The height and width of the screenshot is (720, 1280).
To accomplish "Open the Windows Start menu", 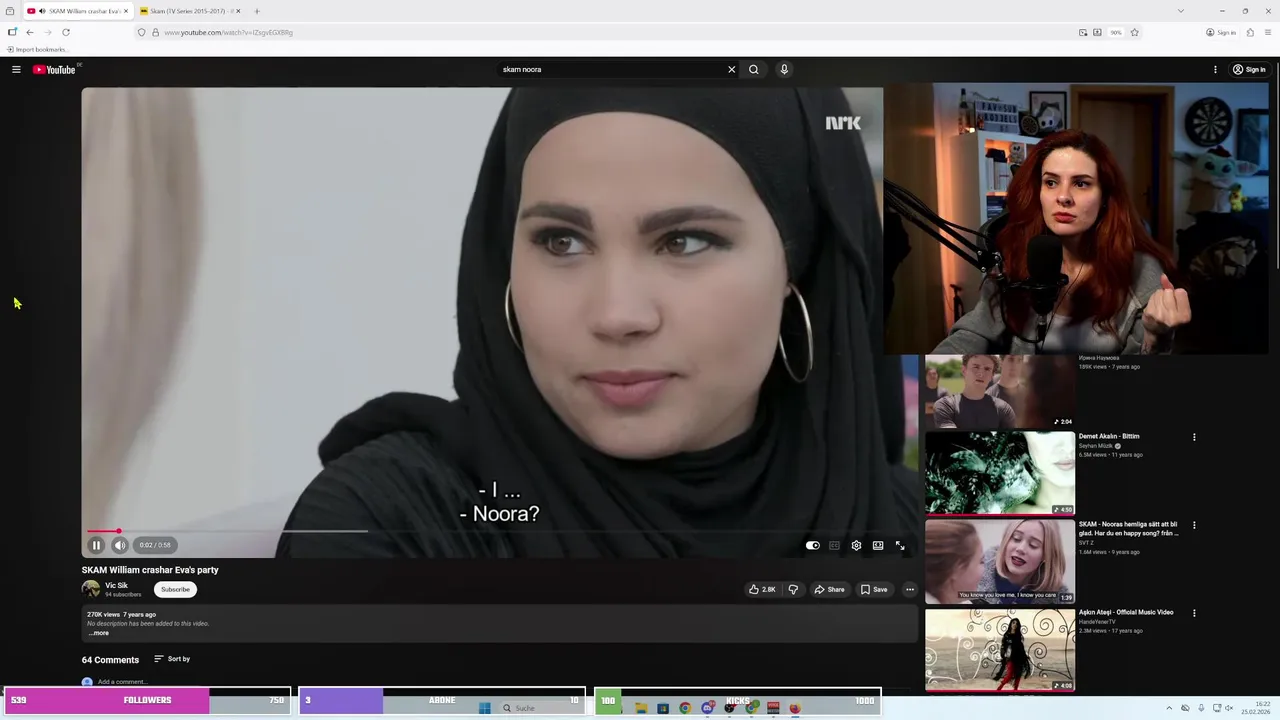I will pos(485,708).
